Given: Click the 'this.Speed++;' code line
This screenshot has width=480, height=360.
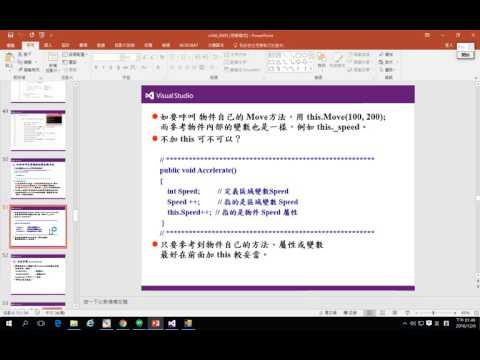Looking at the screenshot, I should [189, 212].
